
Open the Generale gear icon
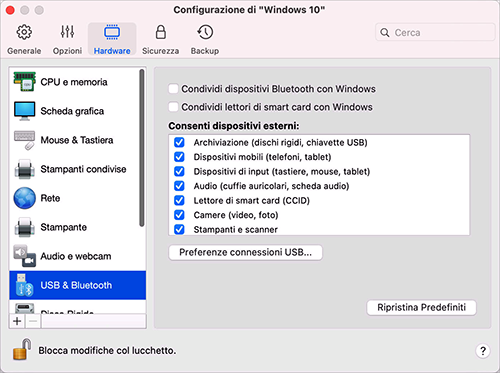click(x=24, y=32)
